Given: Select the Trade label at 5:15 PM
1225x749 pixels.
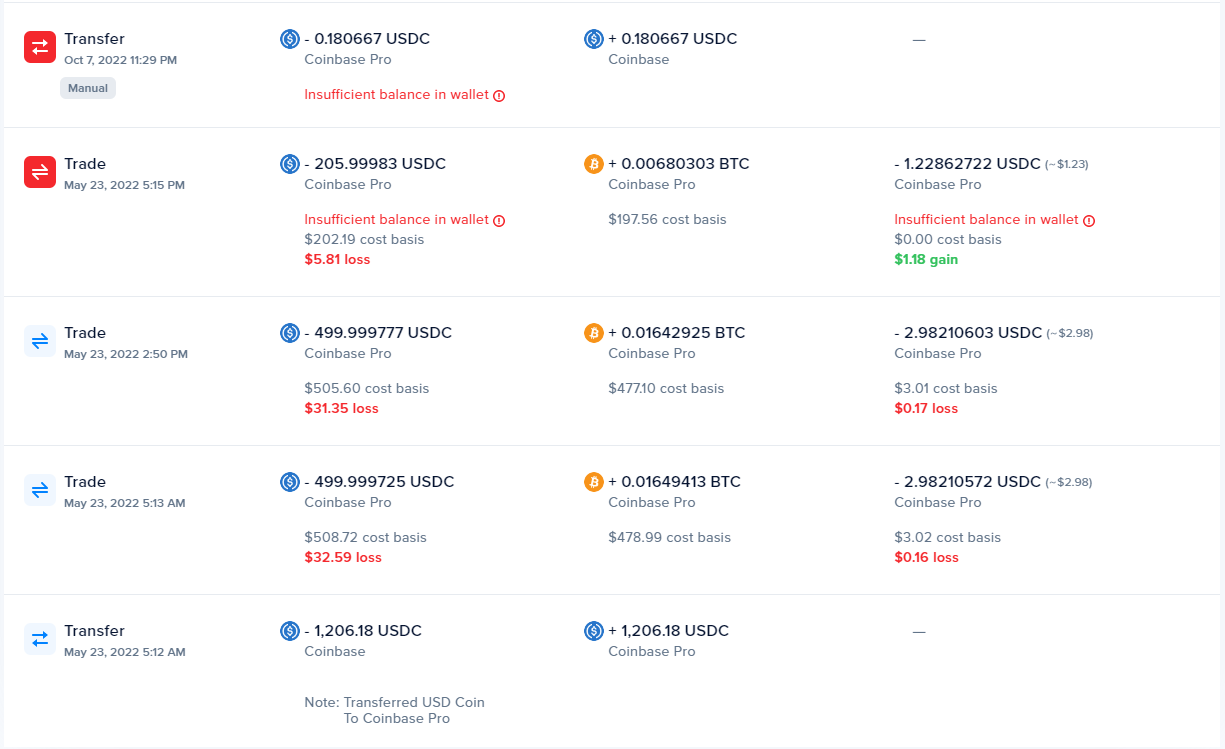Looking at the screenshot, I should click(85, 164).
